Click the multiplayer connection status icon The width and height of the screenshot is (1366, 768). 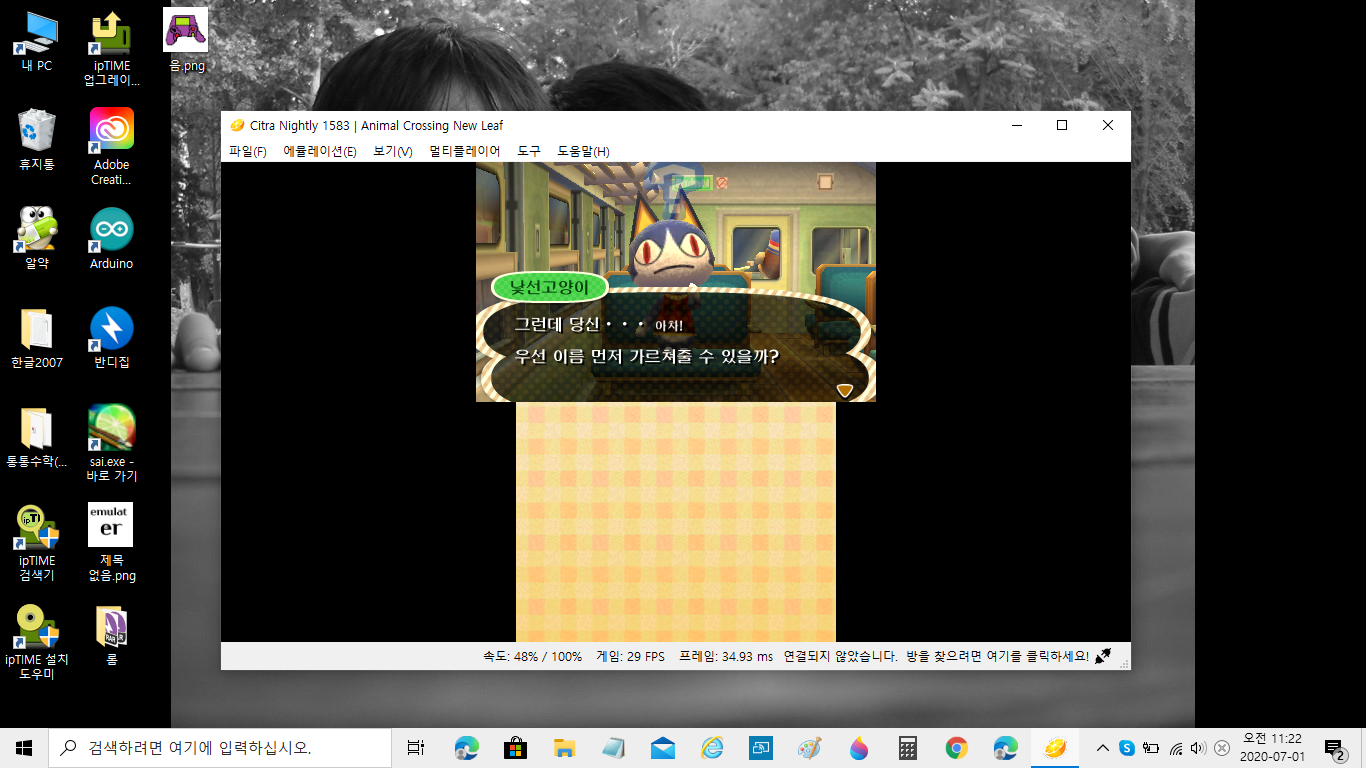coord(1103,656)
